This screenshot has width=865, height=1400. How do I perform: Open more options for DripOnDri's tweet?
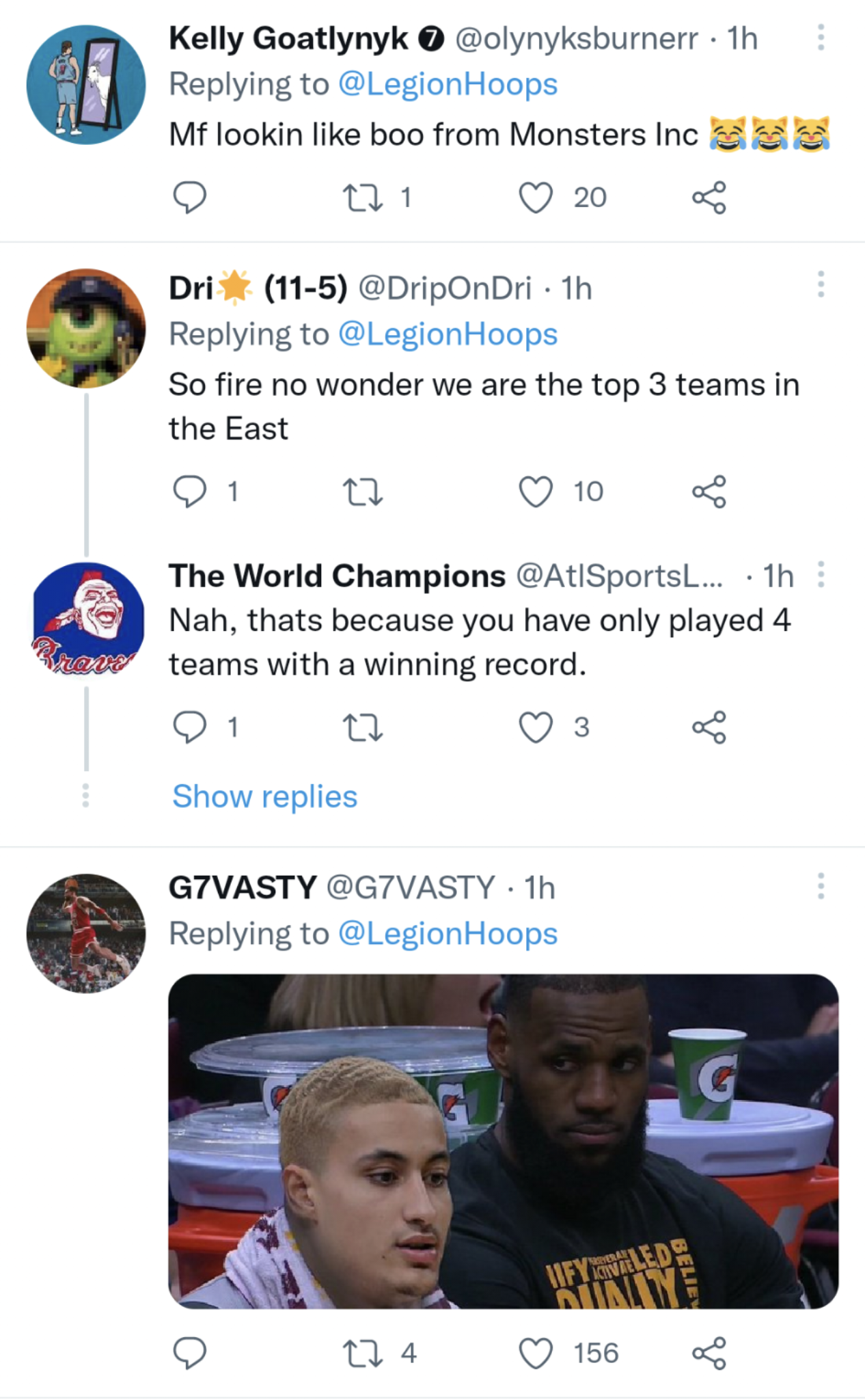[x=821, y=284]
